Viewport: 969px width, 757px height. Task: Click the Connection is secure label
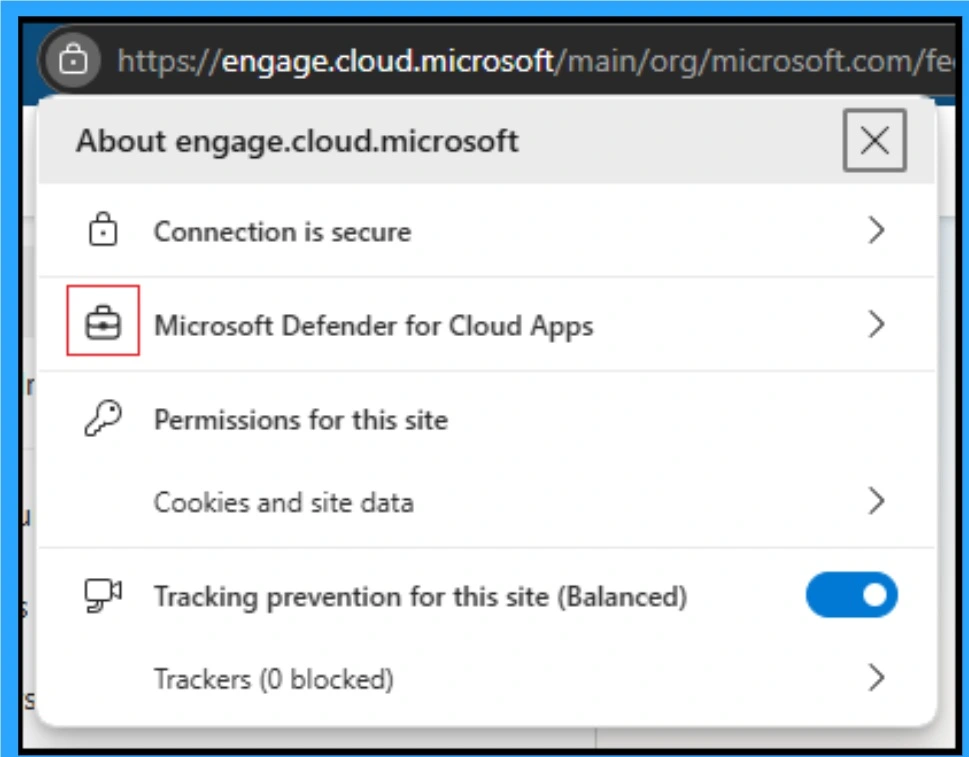point(283,230)
